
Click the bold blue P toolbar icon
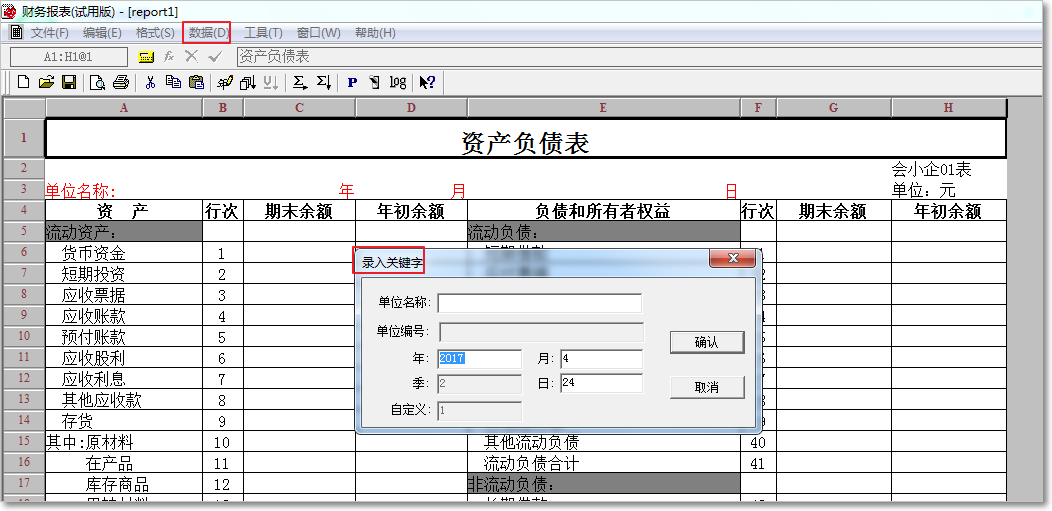[x=352, y=82]
